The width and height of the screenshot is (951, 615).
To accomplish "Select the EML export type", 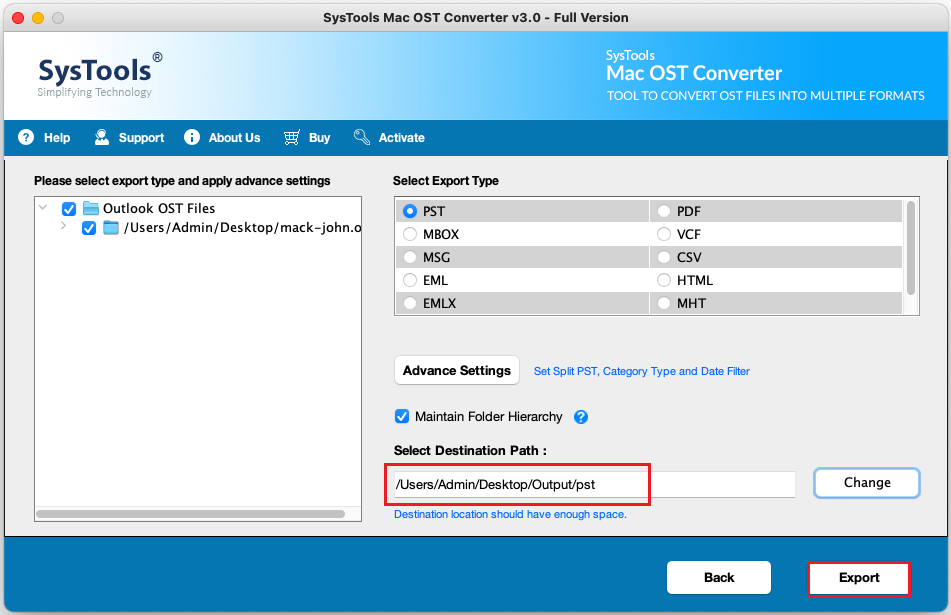I will pos(410,280).
